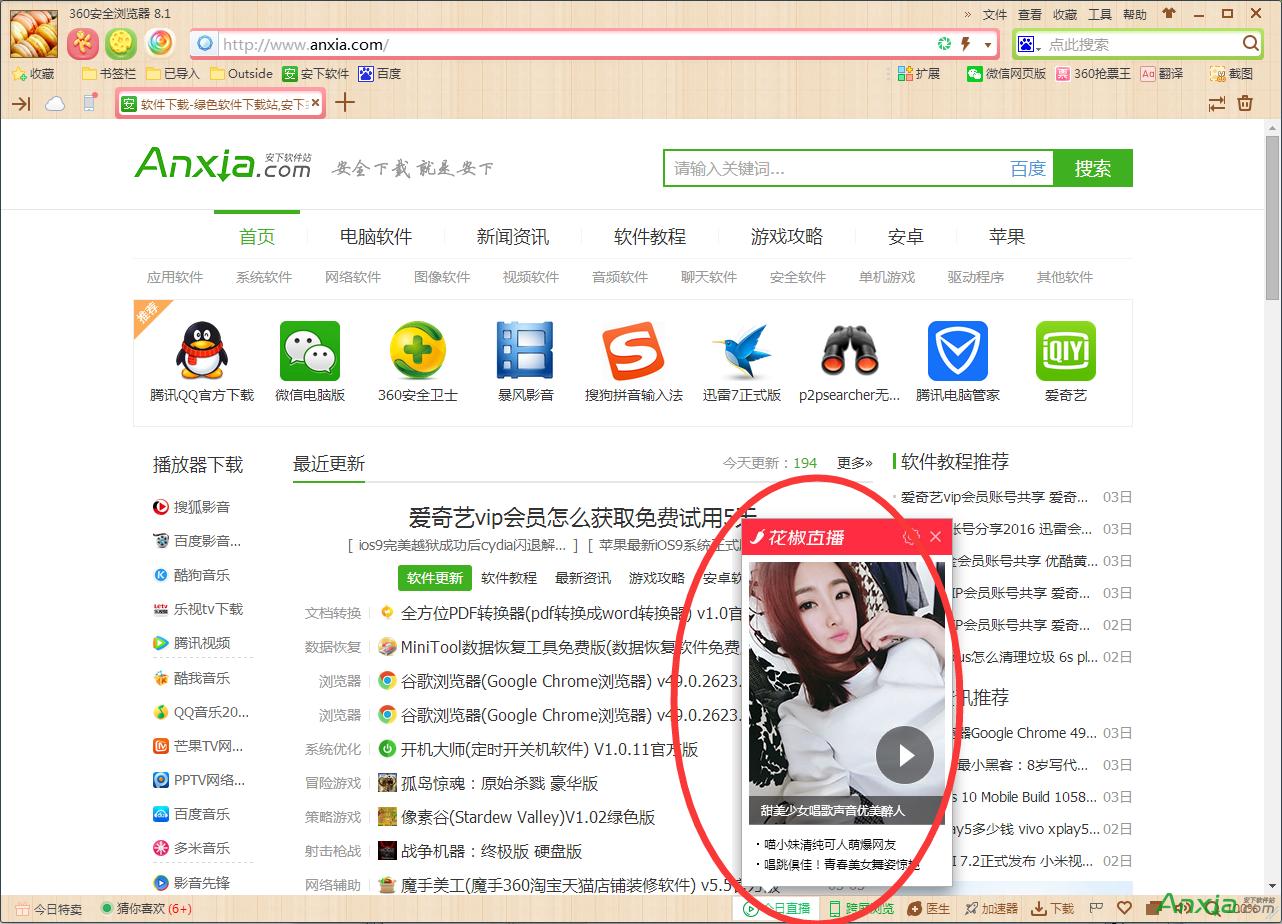
Task: Open the Baidu search engine selector dropdown
Action: pyautogui.click(x=1029, y=44)
